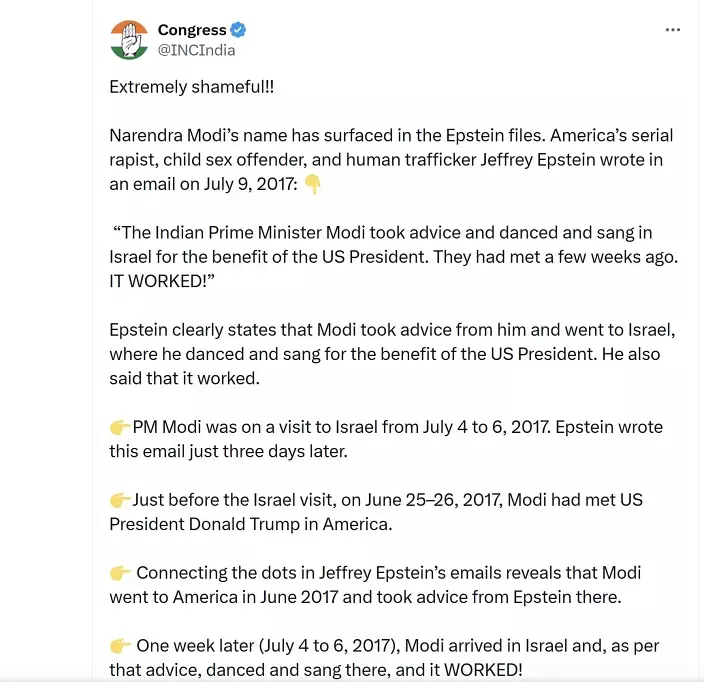The width and height of the screenshot is (704, 682).
Task: Open the Congress display name link
Action: (x=192, y=30)
